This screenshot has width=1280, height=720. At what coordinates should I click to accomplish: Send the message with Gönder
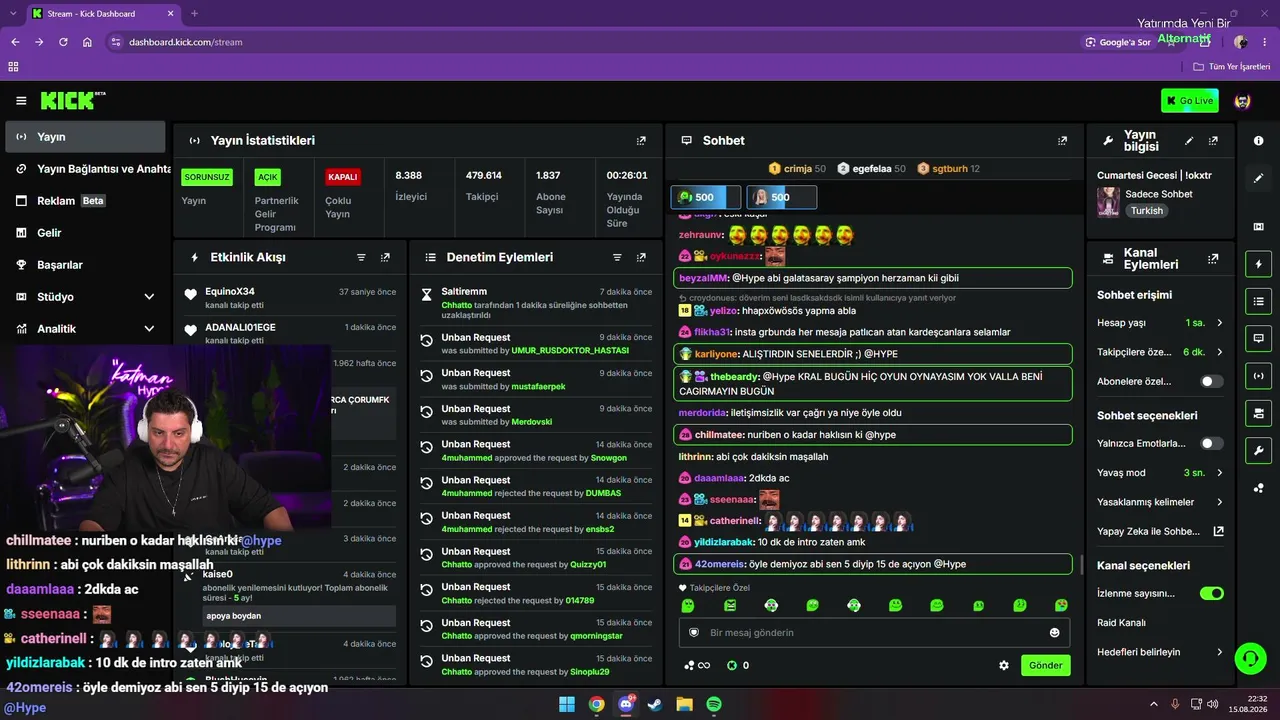point(1046,665)
